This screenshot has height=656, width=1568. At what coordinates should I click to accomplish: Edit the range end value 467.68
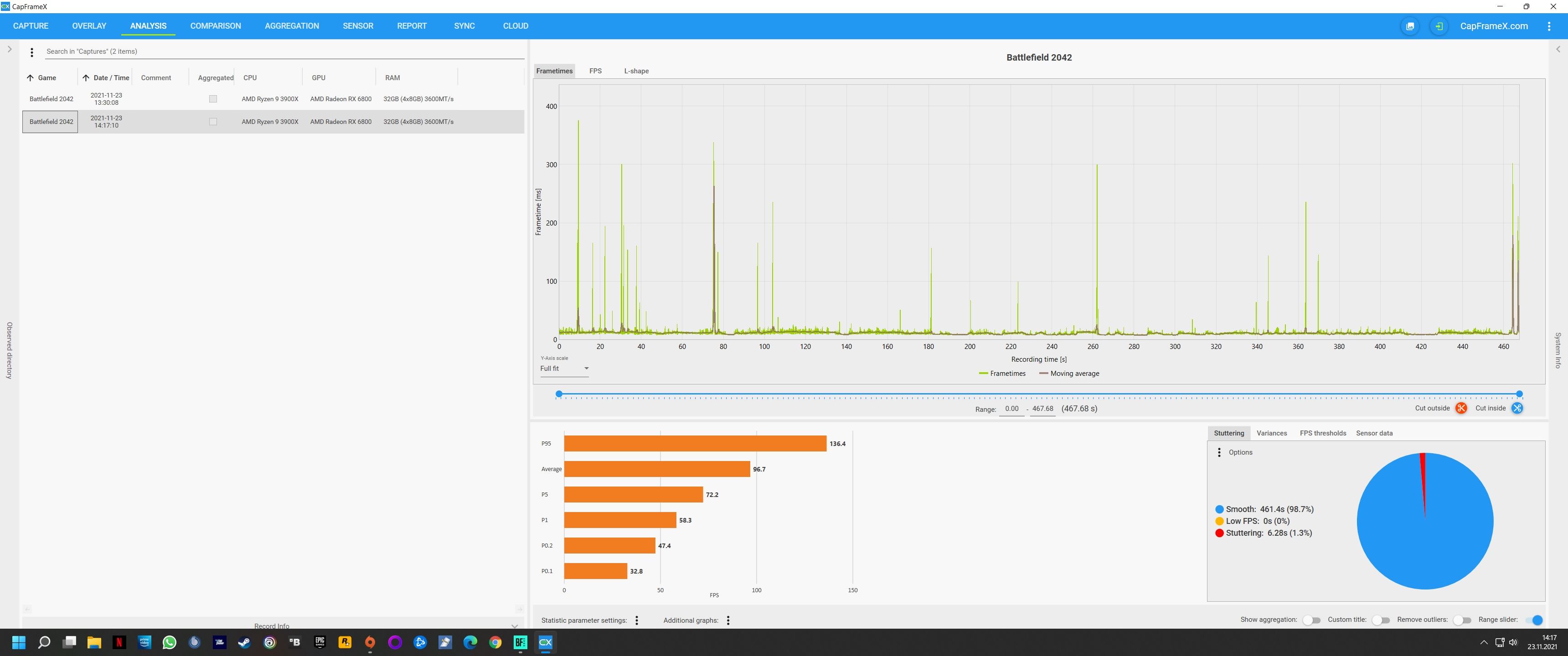(1043, 409)
